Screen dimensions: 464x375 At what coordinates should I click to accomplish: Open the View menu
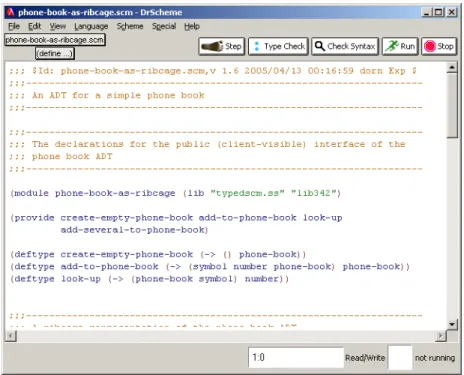58,26
